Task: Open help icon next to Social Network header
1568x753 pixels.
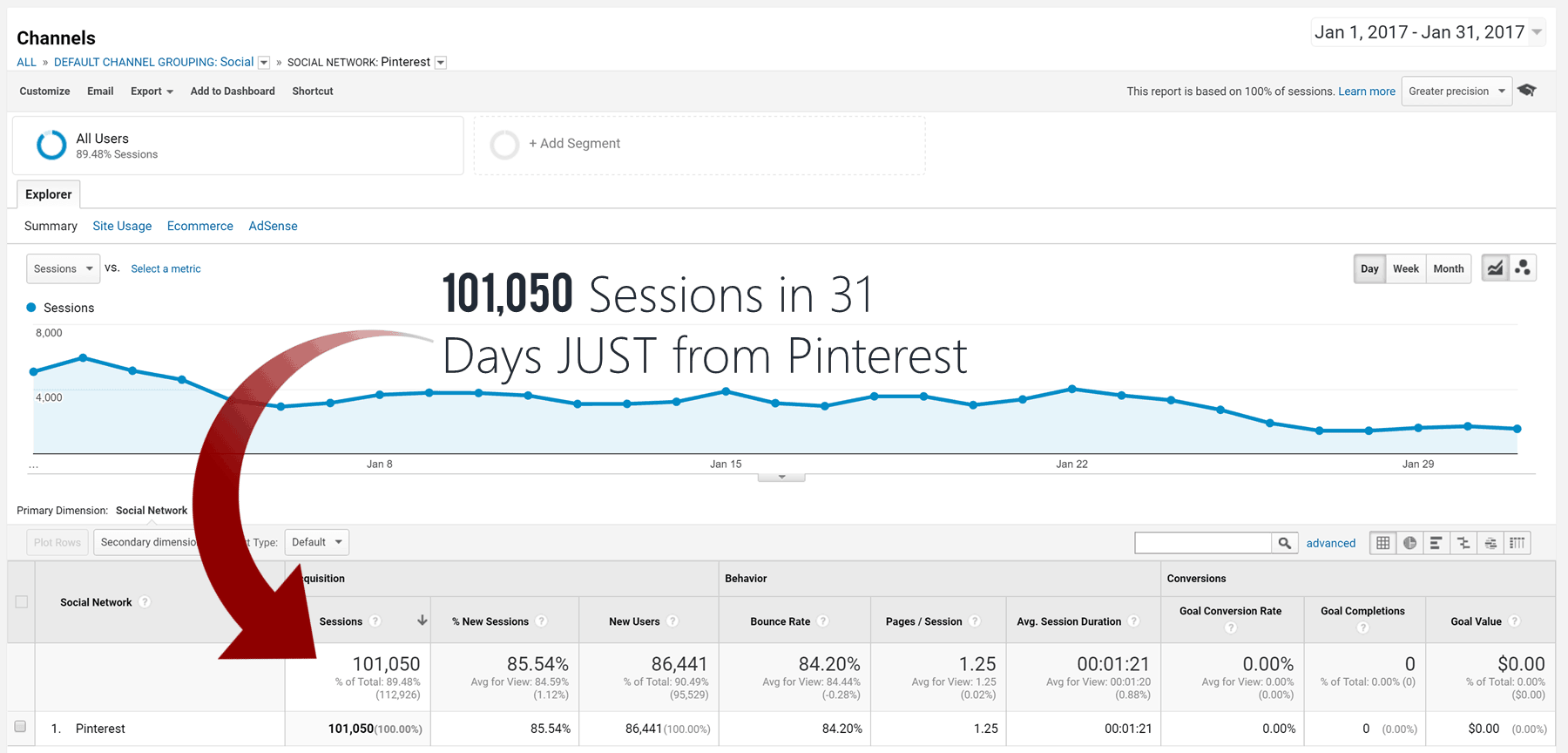Action: tap(145, 602)
